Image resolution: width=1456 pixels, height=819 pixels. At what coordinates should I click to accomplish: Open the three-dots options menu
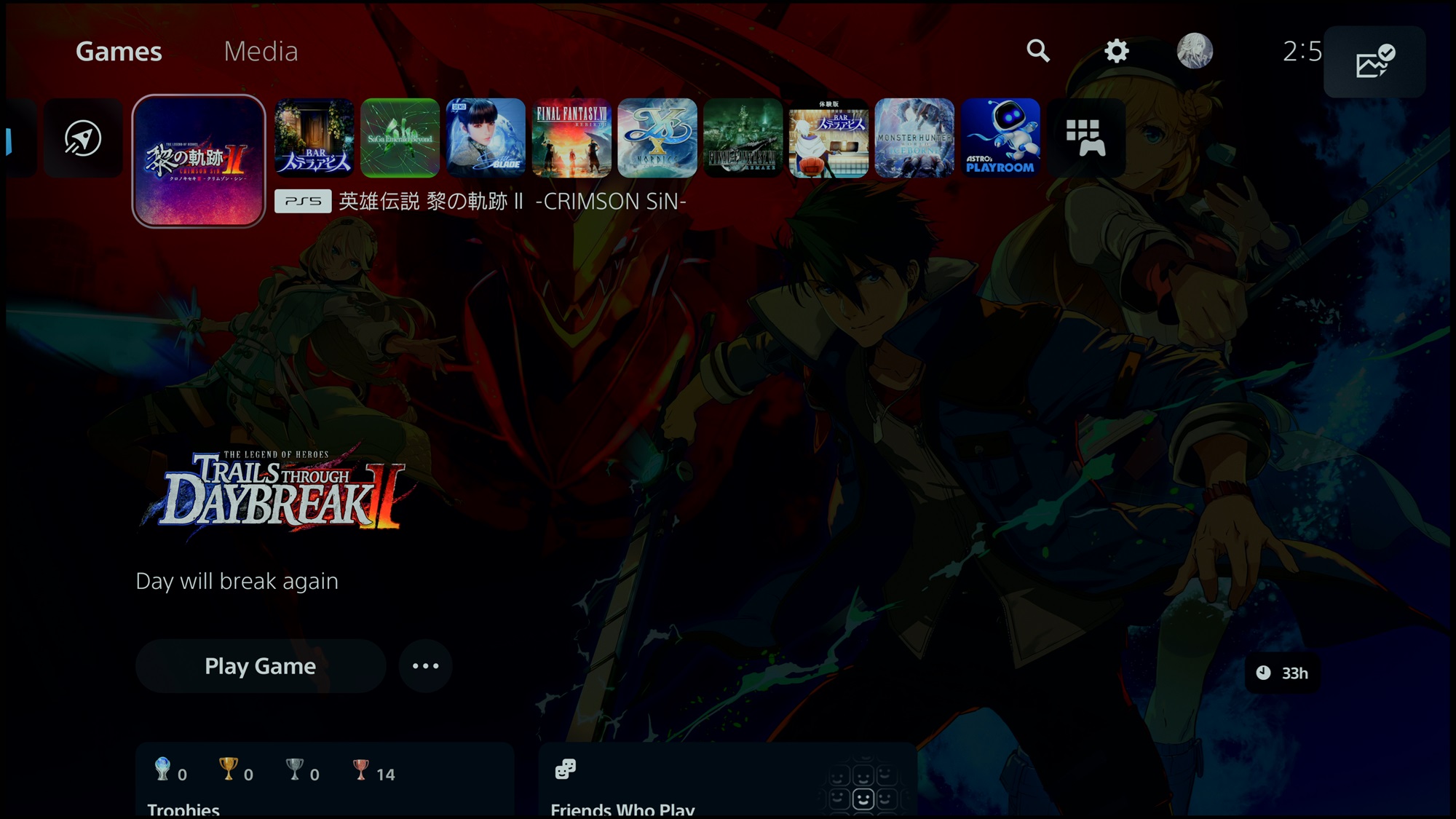tap(426, 666)
